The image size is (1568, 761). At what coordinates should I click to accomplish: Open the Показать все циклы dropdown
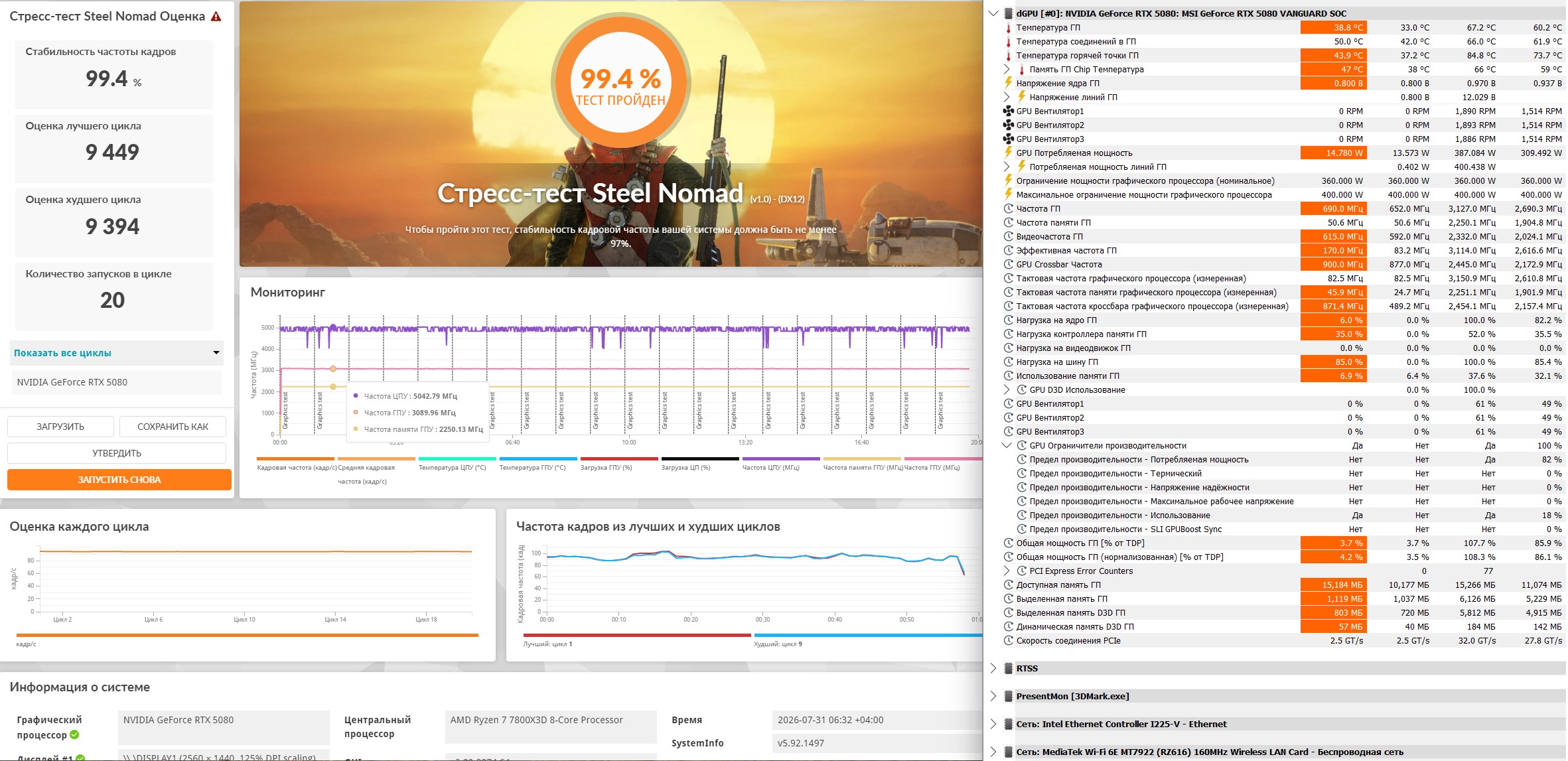[117, 353]
